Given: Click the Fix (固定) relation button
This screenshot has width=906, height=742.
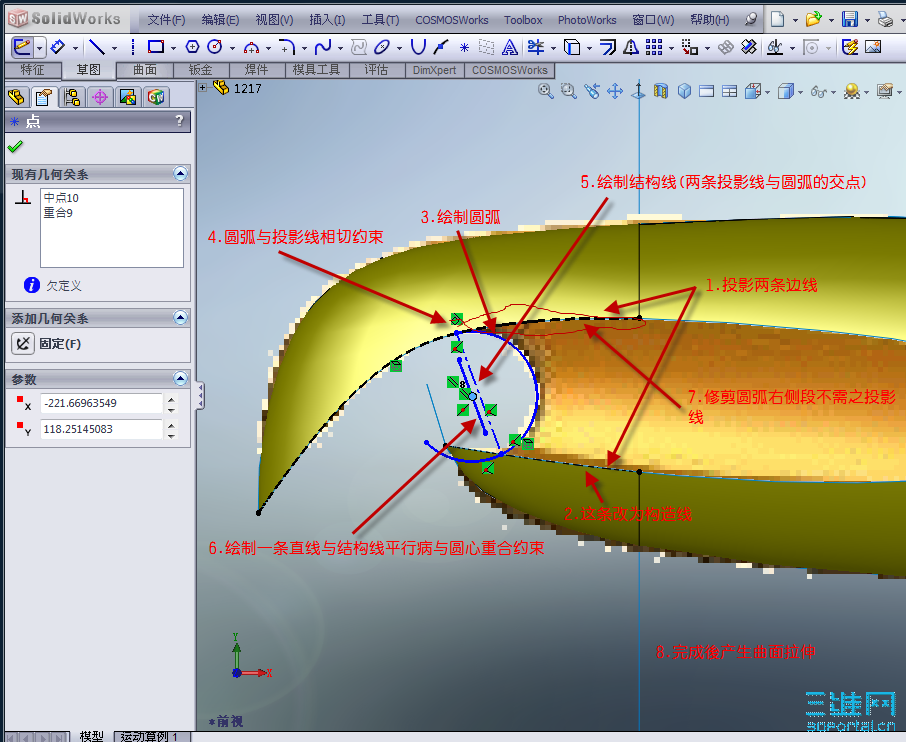Looking at the screenshot, I should tap(23, 344).
